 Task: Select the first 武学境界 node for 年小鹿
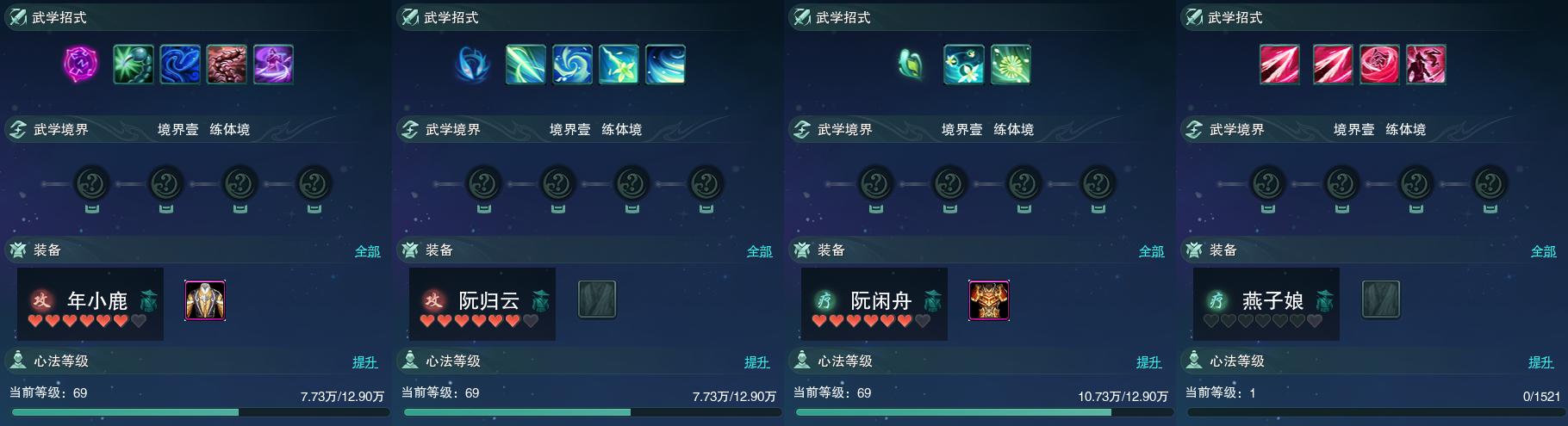[92, 184]
